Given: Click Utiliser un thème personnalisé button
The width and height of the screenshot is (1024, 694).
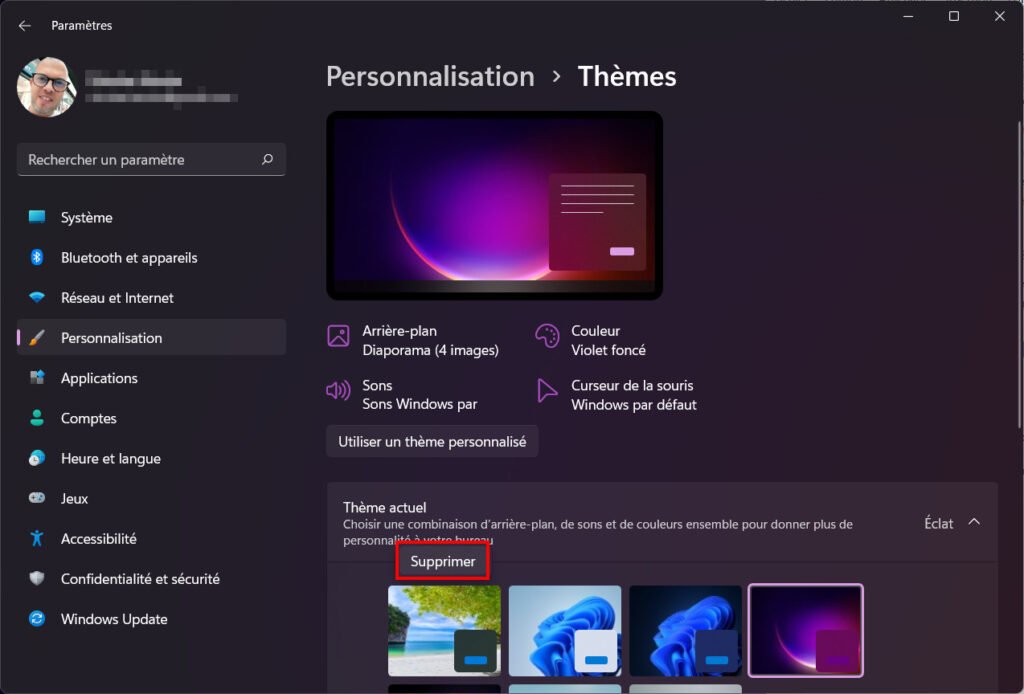Looking at the screenshot, I should point(432,441).
